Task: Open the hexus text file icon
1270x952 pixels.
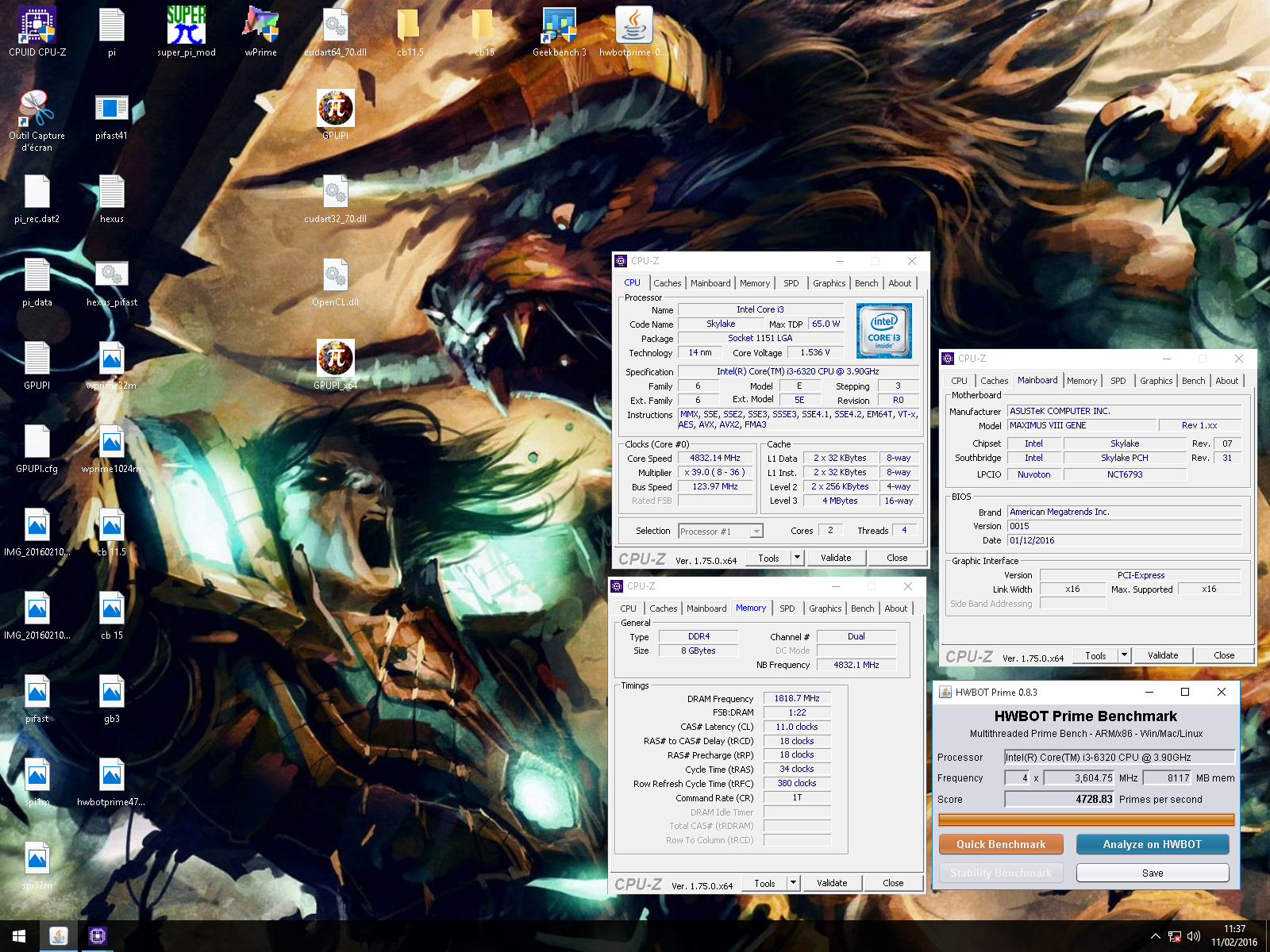Action: pyautogui.click(x=112, y=198)
